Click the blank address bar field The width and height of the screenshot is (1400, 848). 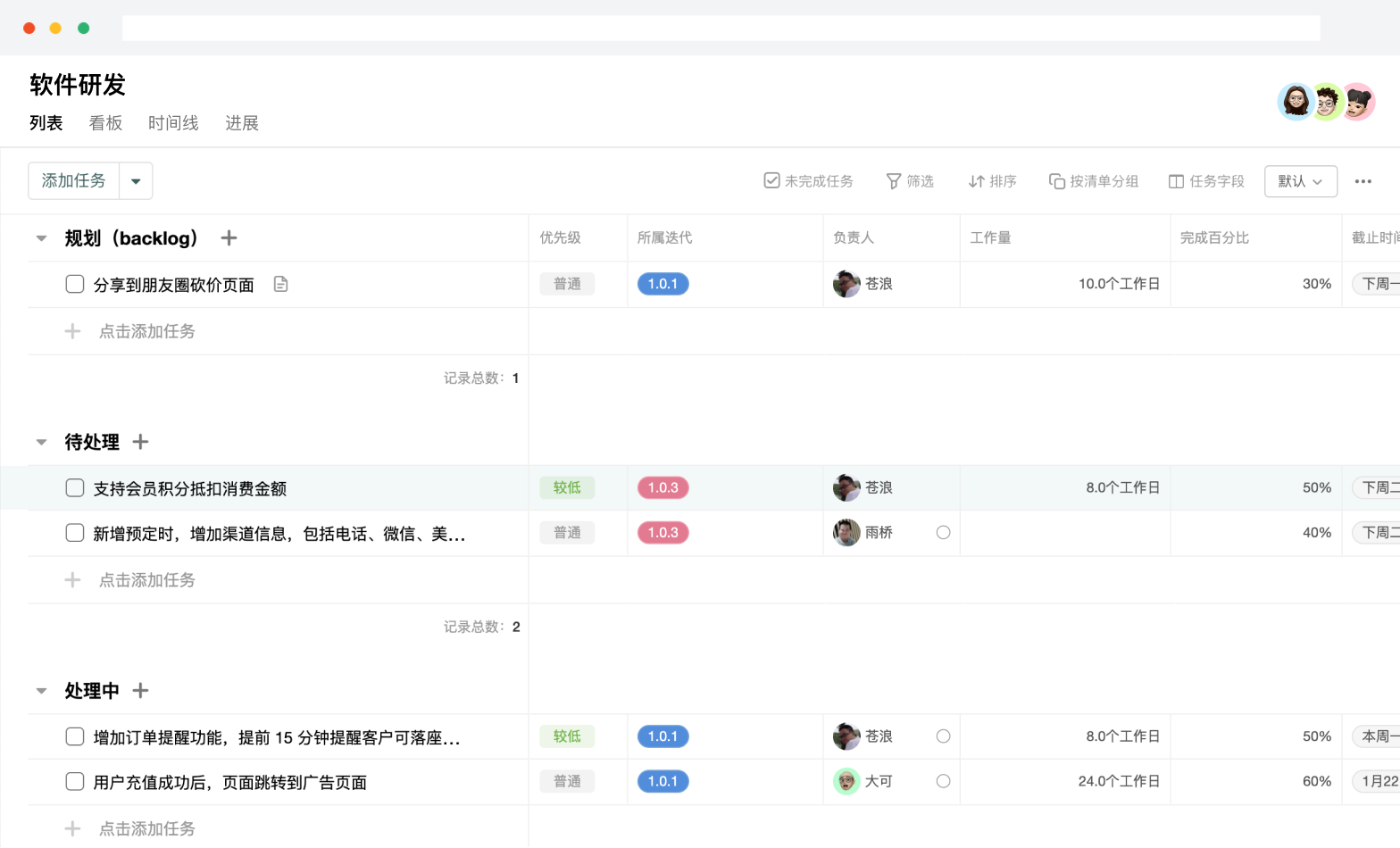pos(721,28)
